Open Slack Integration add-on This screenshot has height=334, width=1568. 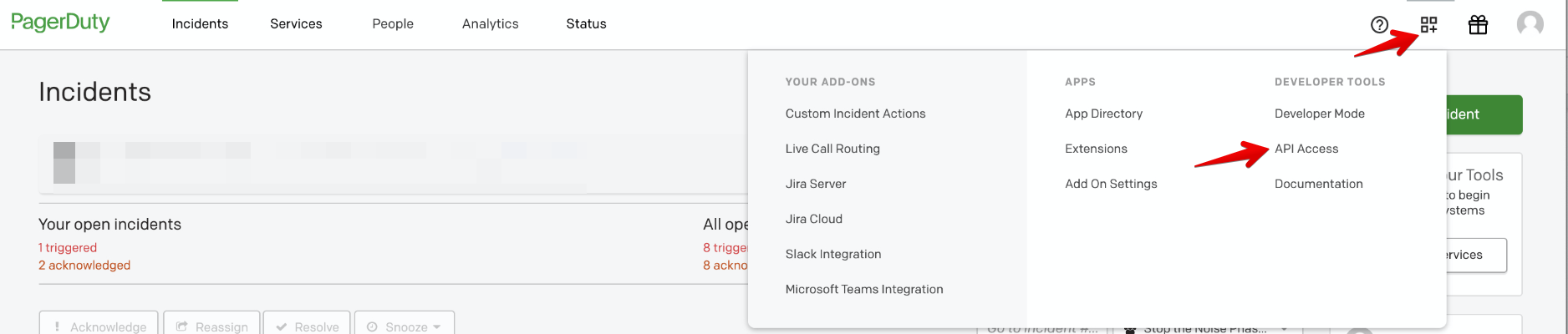832,254
